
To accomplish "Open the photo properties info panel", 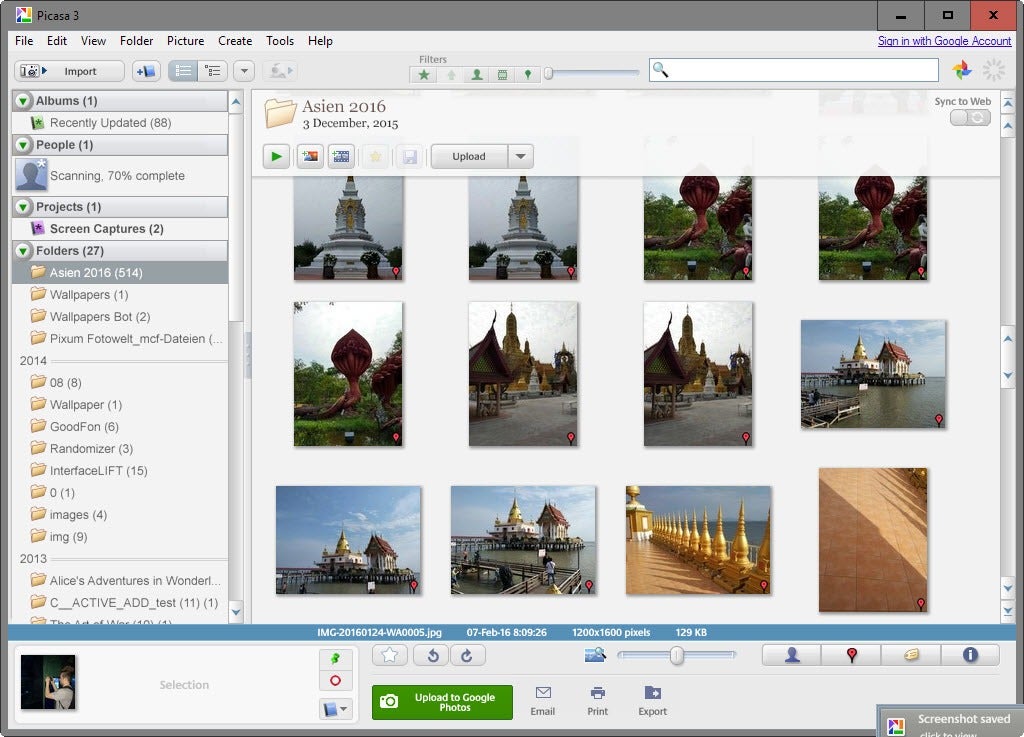I will (x=969, y=655).
